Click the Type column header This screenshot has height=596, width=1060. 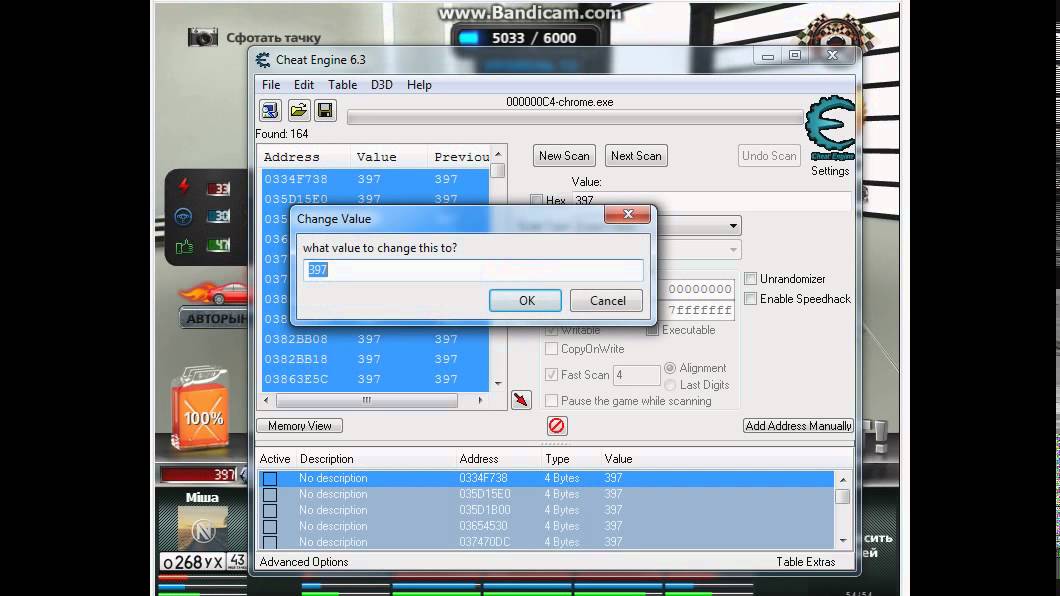click(x=557, y=459)
